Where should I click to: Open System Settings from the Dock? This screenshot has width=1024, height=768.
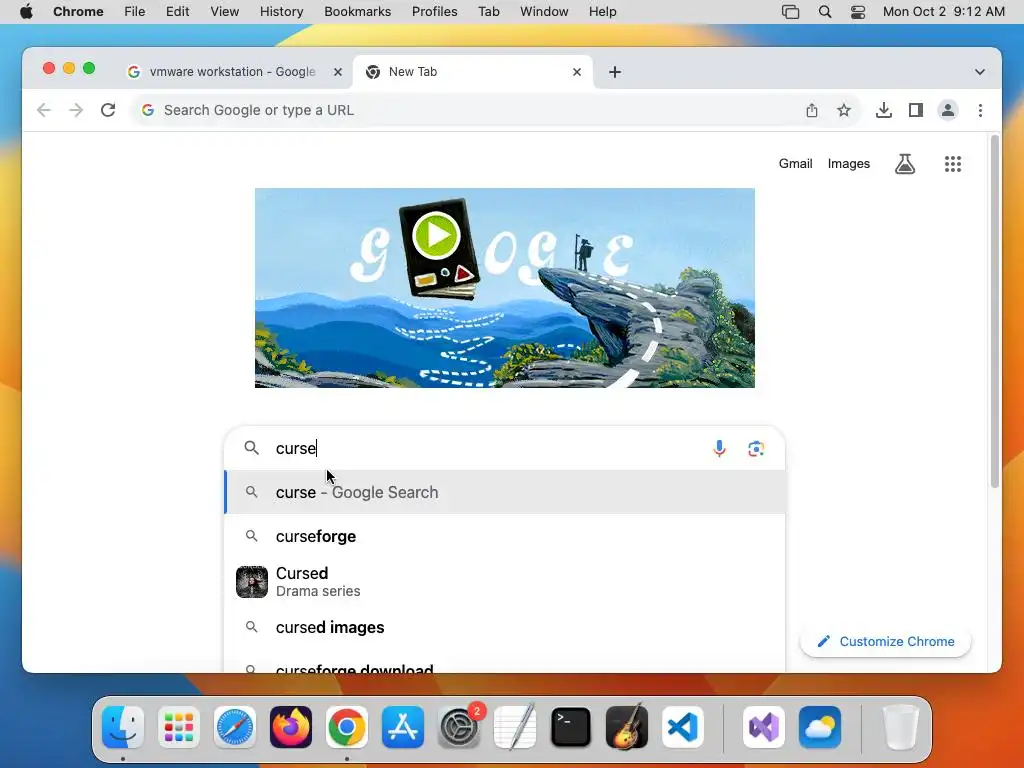pos(459,727)
